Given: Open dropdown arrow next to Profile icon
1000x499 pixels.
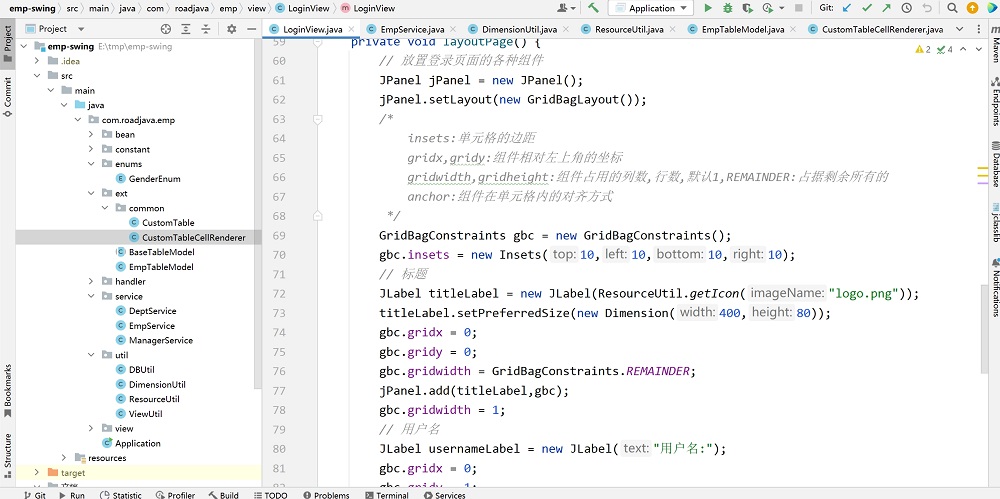Looking at the screenshot, I should 781,8.
